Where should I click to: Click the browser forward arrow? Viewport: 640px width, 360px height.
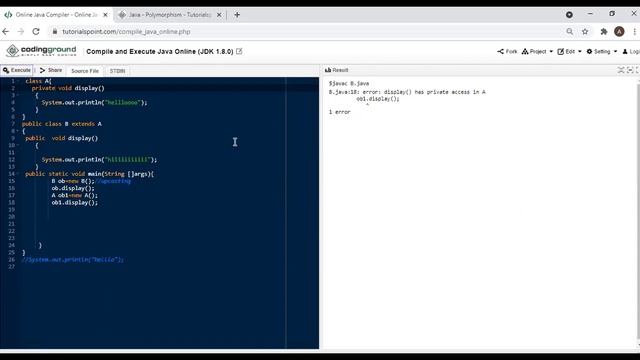(x=21, y=31)
